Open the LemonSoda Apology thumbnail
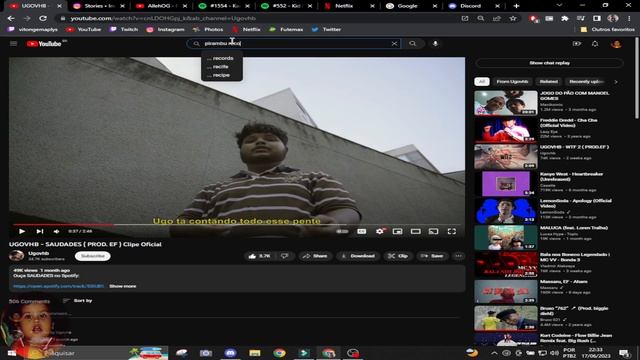 point(506,211)
